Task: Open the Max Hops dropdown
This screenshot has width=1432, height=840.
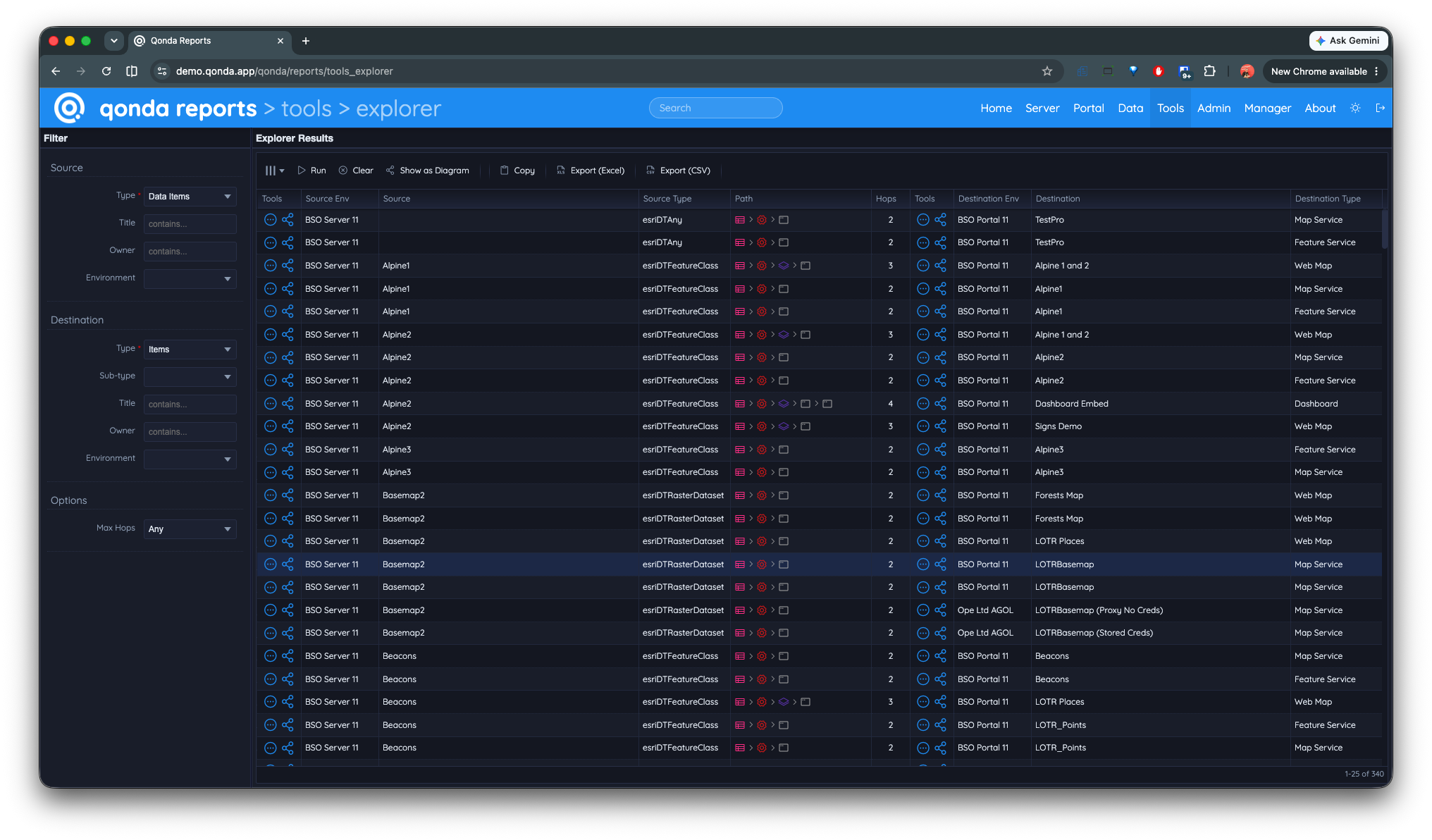Action: pos(190,529)
